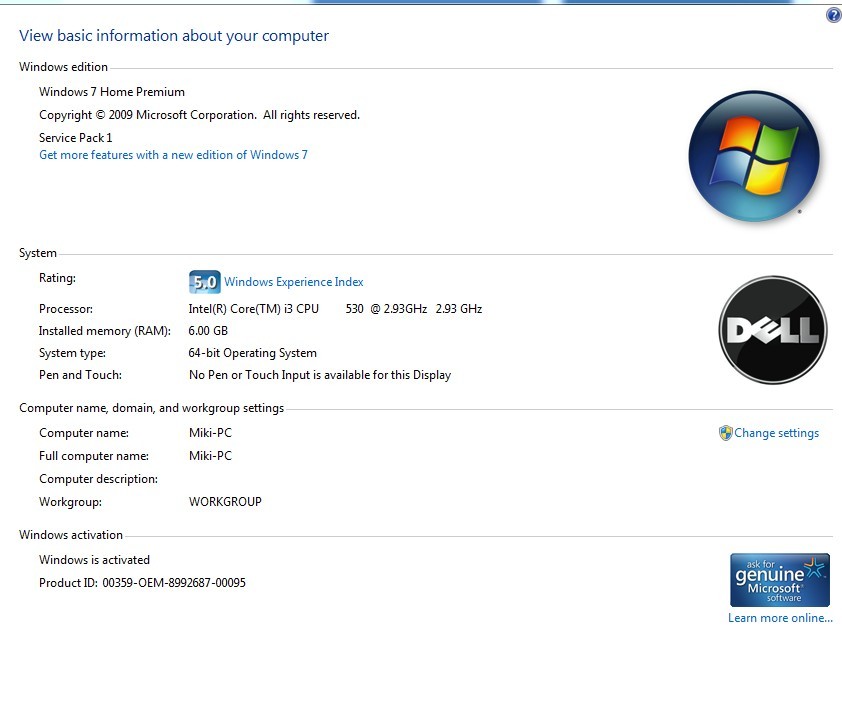
Task: Click the Windows logo orb image
Action: click(754, 157)
